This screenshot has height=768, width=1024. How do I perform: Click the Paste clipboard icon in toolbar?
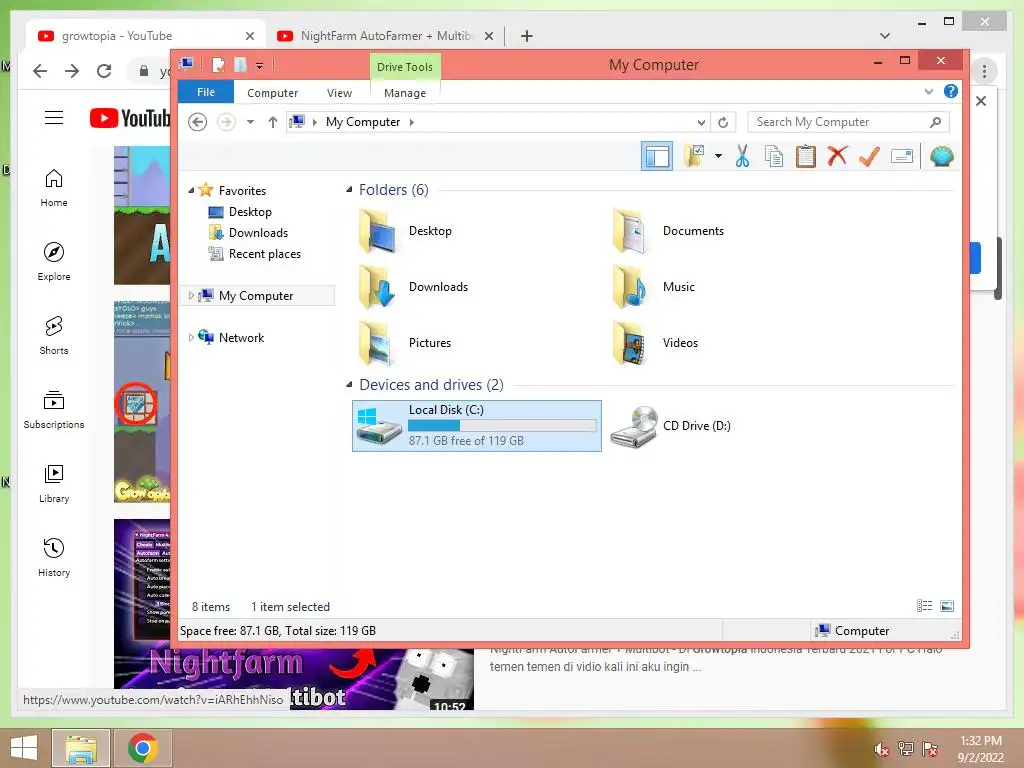[805, 157]
